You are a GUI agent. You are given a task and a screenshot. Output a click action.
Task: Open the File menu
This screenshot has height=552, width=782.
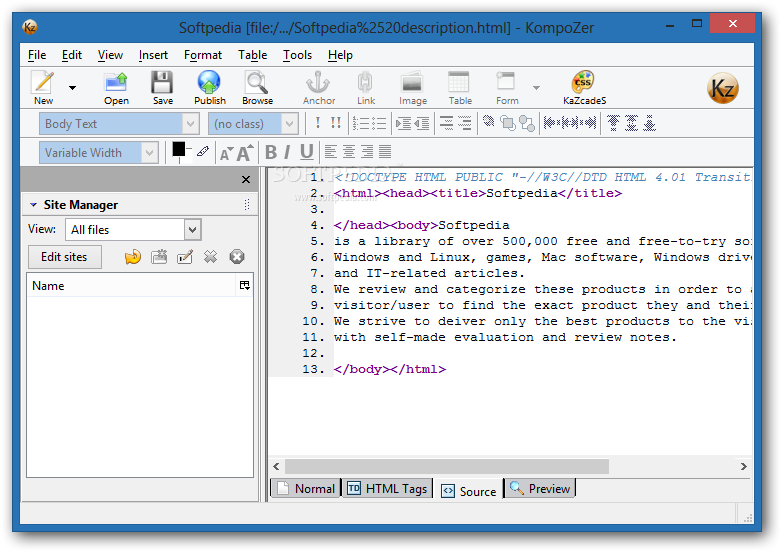coord(37,55)
